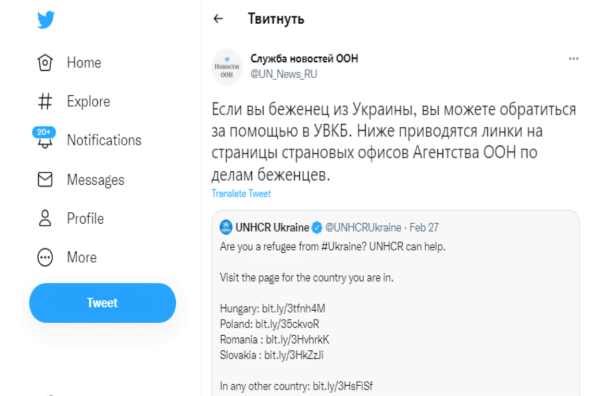Screen dimensions: 590x396
Task: Open Profile via the person icon
Action: [45, 218]
